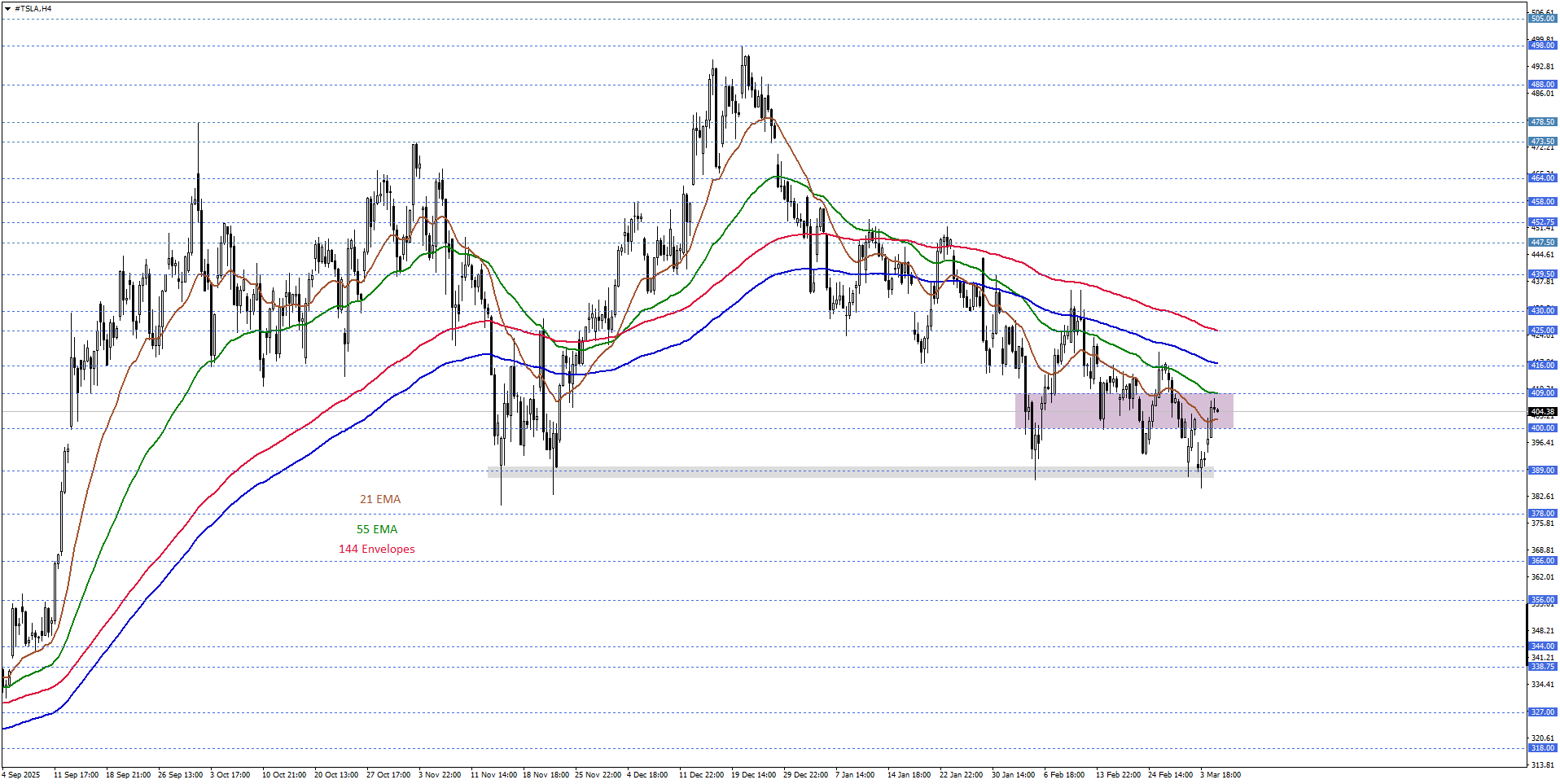Click the 430.00 price level tag

(1542, 311)
